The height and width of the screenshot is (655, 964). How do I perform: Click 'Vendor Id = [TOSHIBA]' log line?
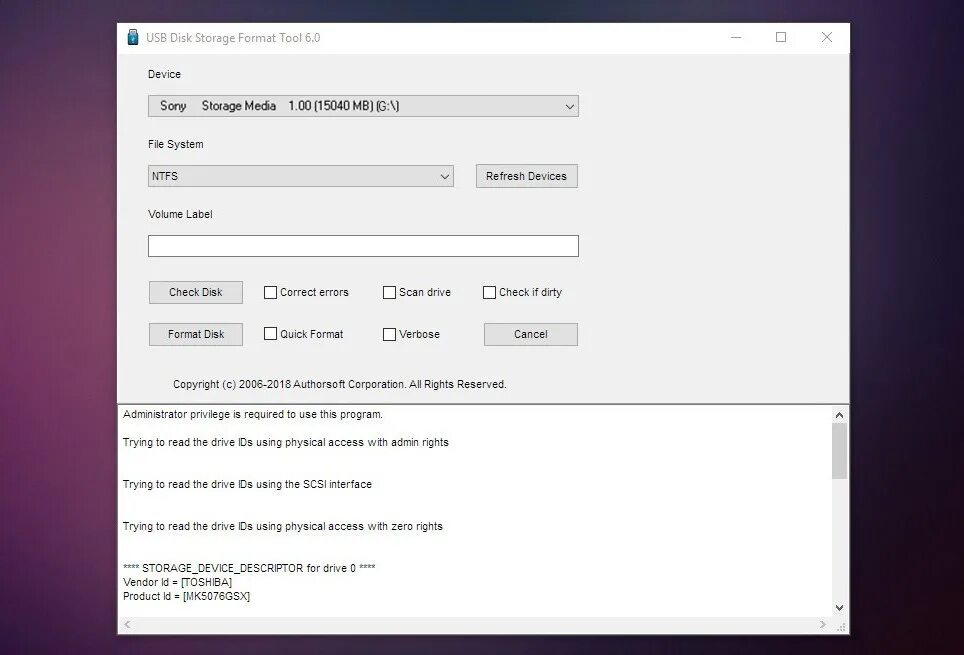coord(177,582)
